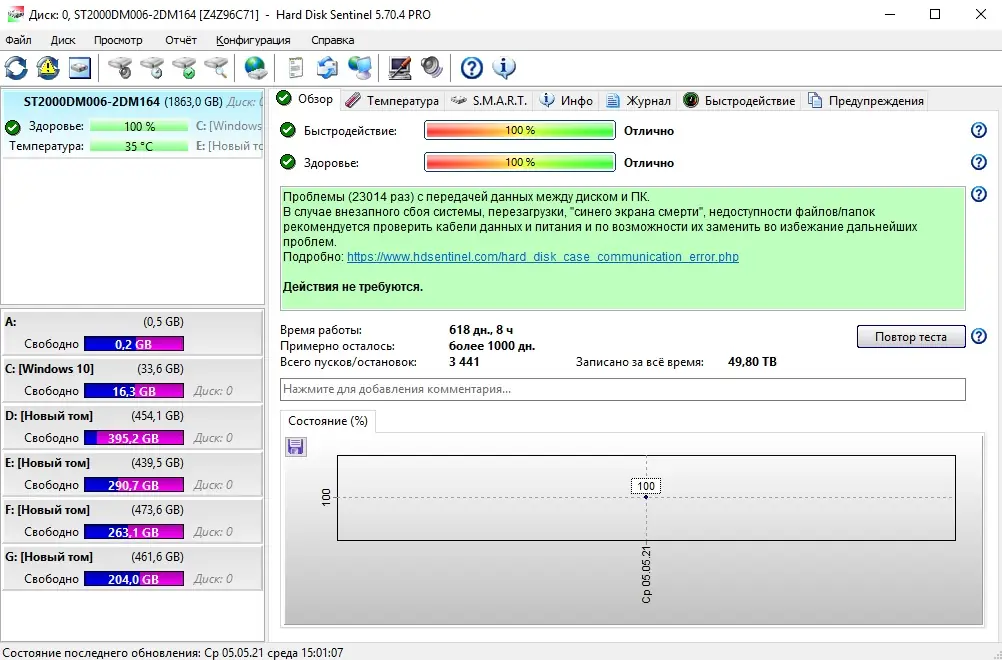Click the network disk sharing toolbar icon

[x=359, y=68]
